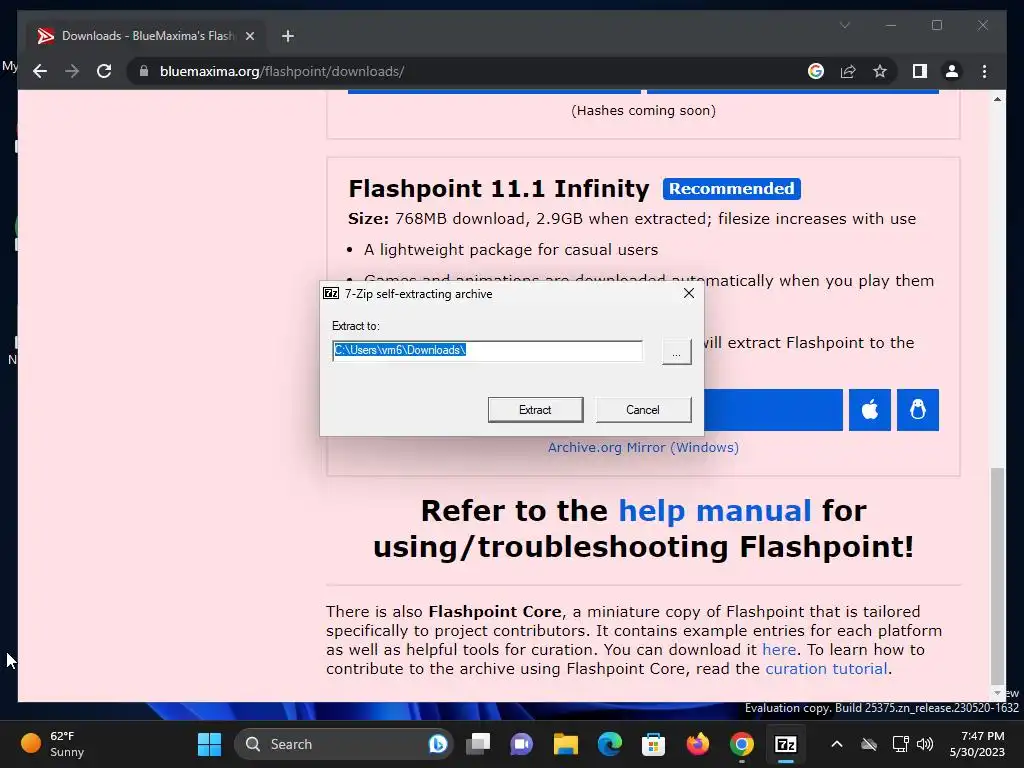1024x768 pixels.
Task: Go forward in Chrome browser
Action: pyautogui.click(x=72, y=71)
